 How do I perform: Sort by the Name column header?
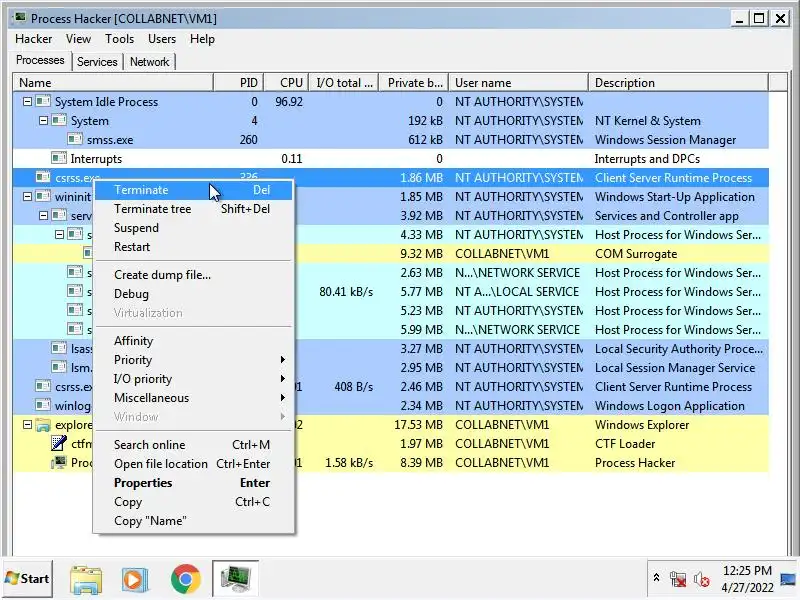113,83
